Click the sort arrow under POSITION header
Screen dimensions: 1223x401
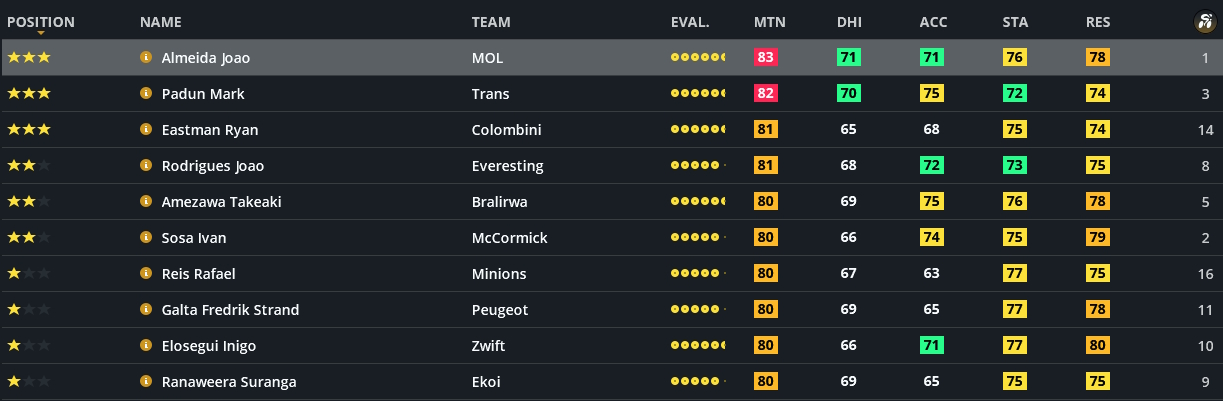[40, 34]
